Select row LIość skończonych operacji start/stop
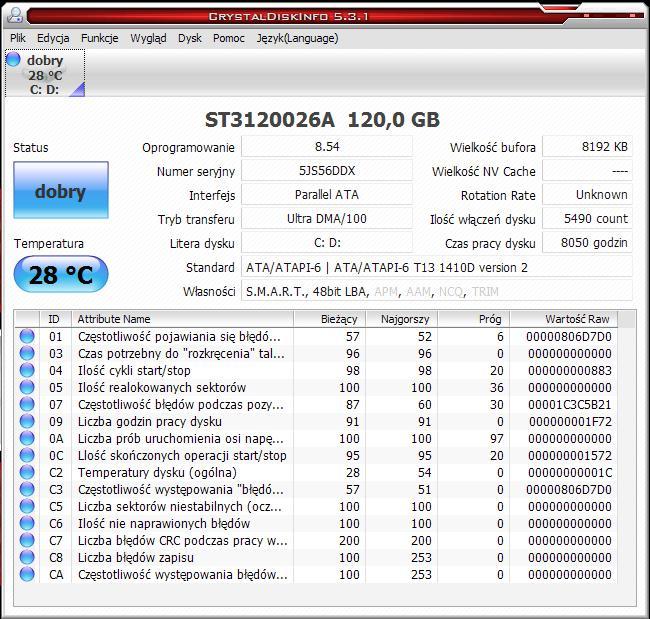 click(x=316, y=455)
